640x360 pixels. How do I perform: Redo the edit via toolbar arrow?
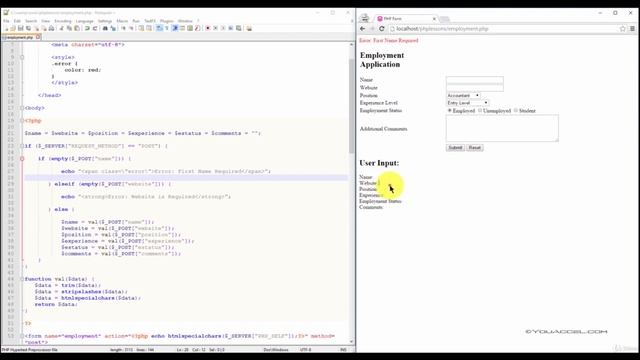click(95, 28)
